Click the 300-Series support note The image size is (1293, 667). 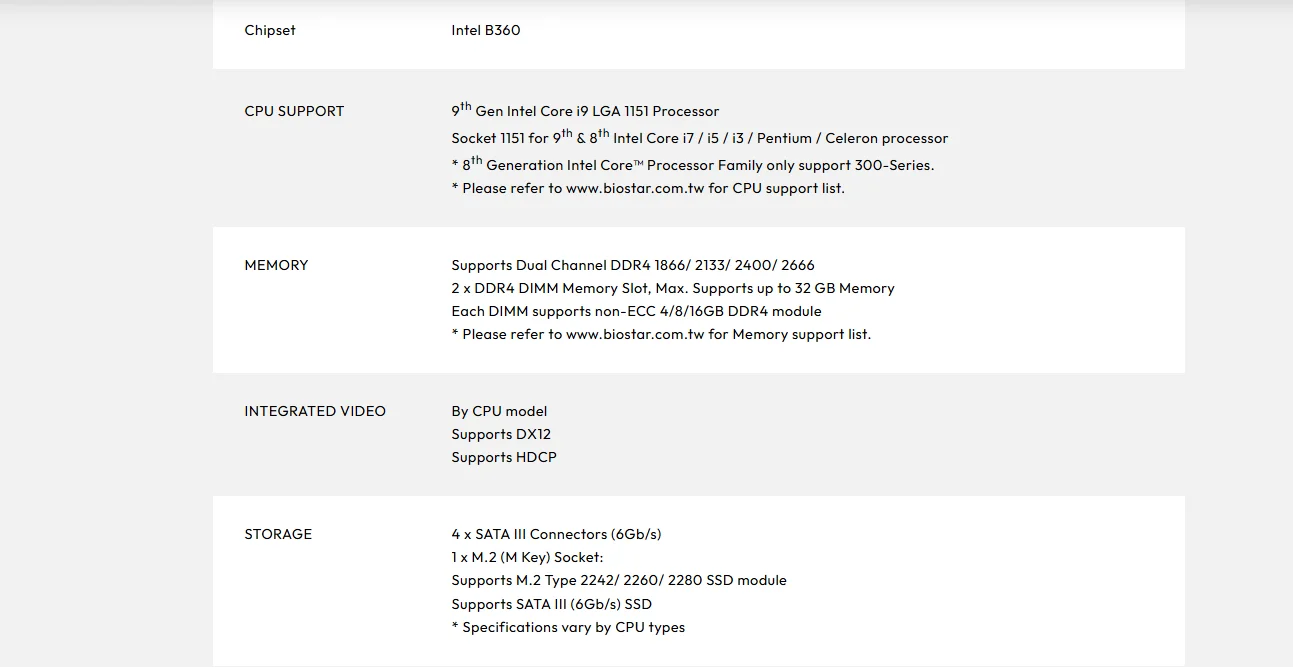coord(692,165)
